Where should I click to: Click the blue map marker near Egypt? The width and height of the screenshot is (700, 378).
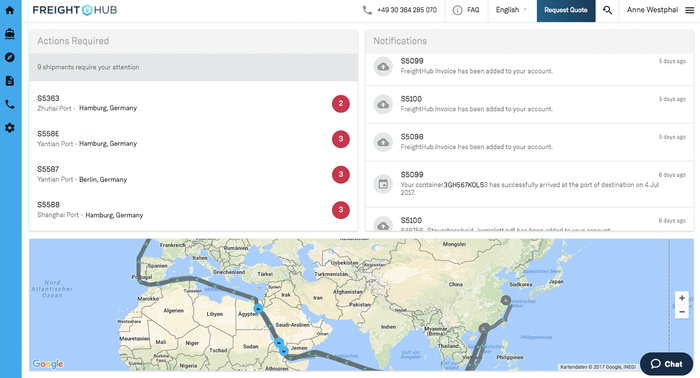tap(258, 309)
